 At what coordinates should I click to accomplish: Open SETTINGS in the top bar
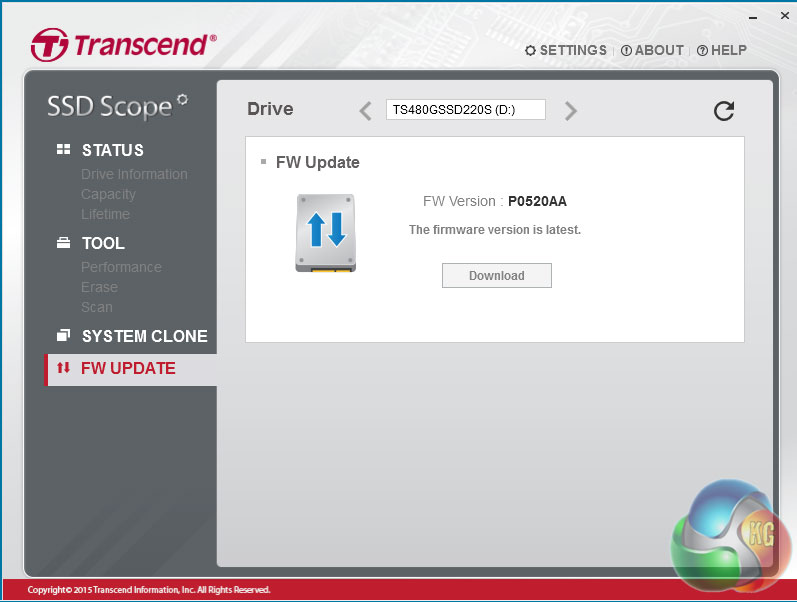[566, 50]
